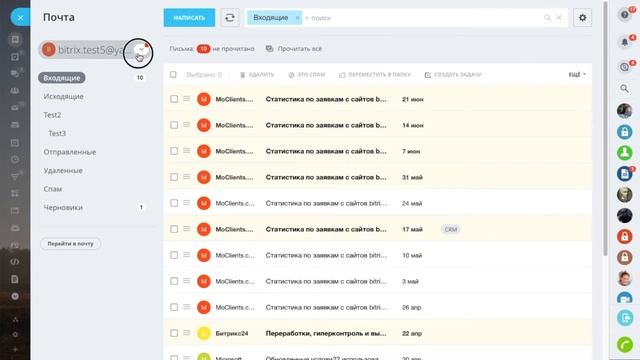Click the refresh mail sync icon
Viewport: 640px width, 360px height.
pos(230,18)
